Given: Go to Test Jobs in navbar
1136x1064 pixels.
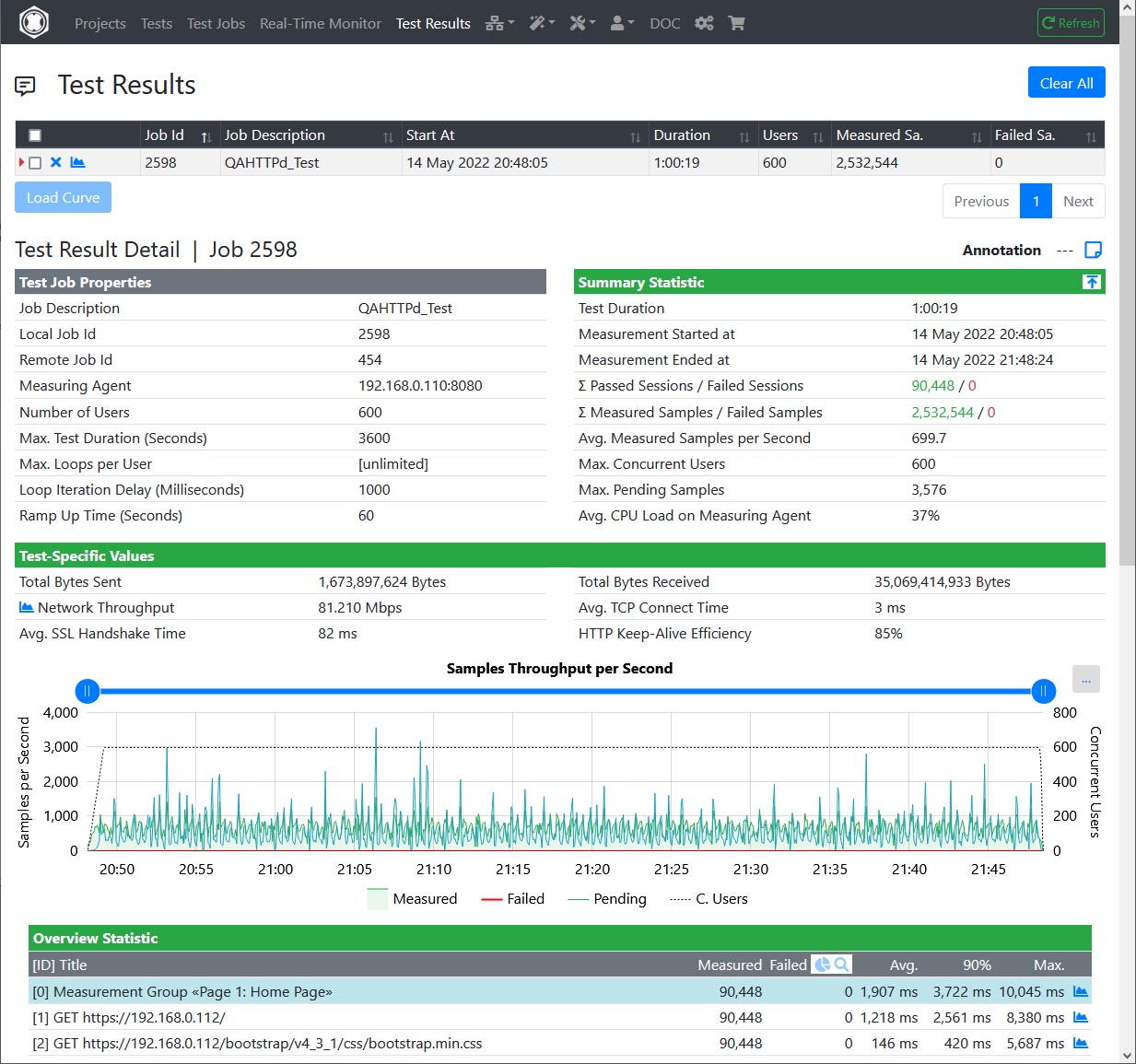Looking at the screenshot, I should tap(216, 23).
